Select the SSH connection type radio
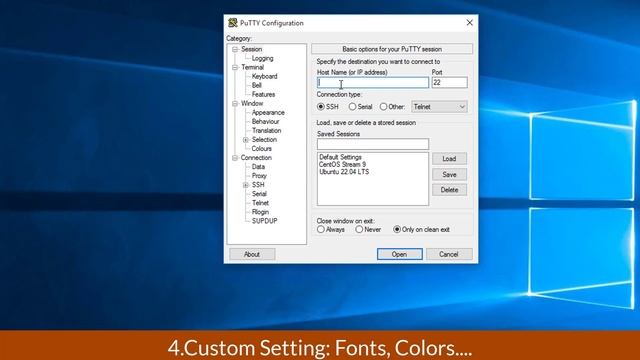 coord(321,107)
